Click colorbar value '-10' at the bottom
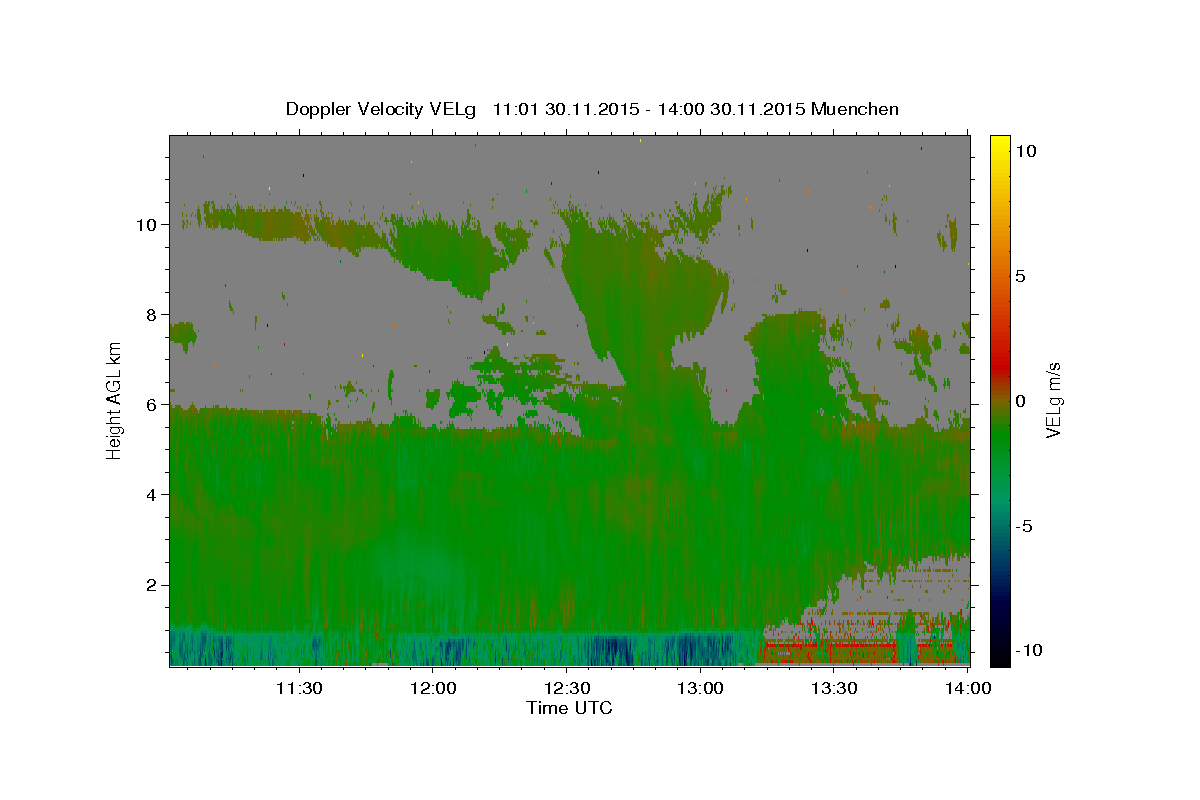This screenshot has height=800, width=1200. click(x=1028, y=651)
